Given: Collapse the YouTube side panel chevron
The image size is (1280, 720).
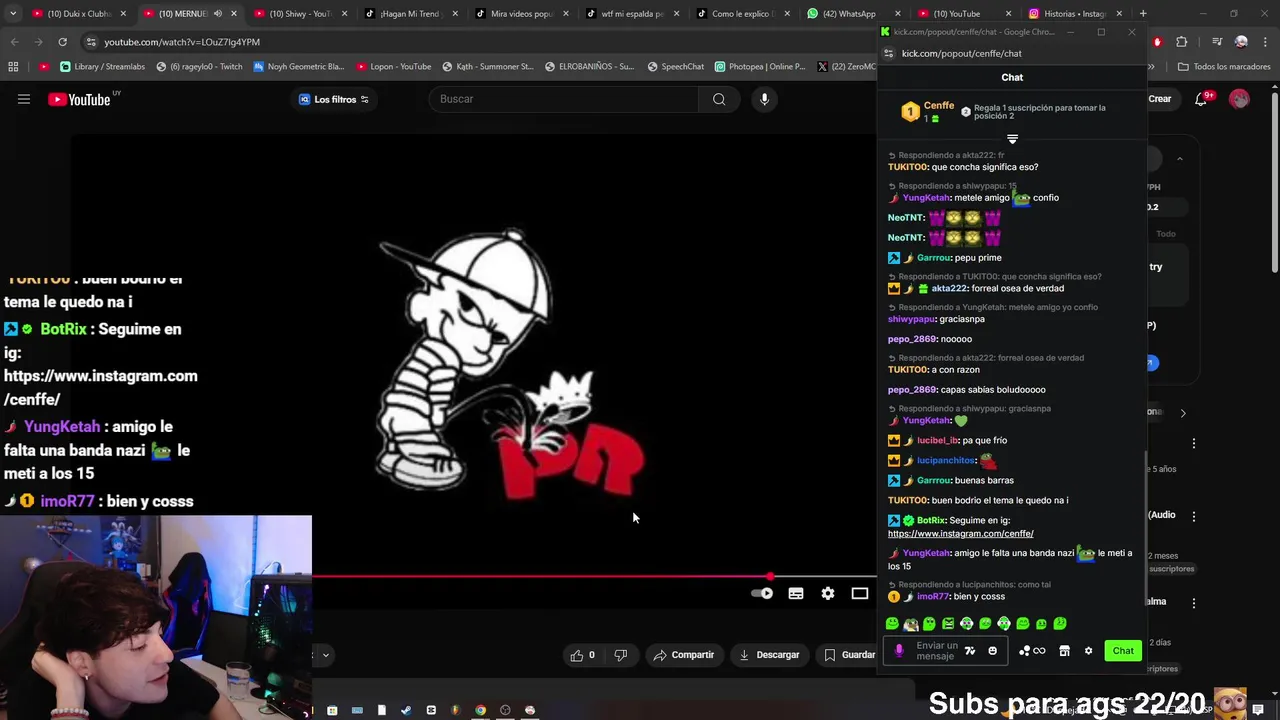Looking at the screenshot, I should pyautogui.click(x=1179, y=159).
